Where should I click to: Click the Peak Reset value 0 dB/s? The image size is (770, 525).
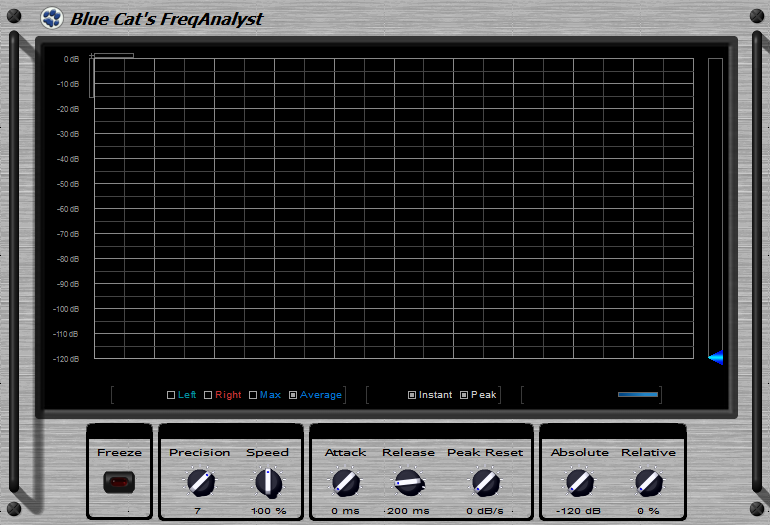pyautogui.click(x=485, y=511)
